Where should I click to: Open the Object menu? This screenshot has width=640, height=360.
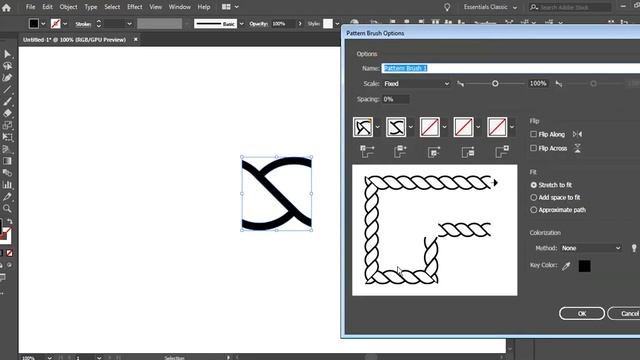coord(68,7)
